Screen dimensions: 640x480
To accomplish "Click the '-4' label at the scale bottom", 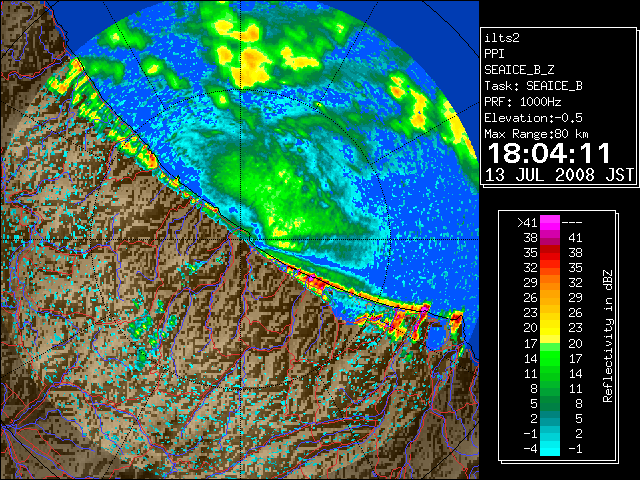I will click(x=530, y=449).
